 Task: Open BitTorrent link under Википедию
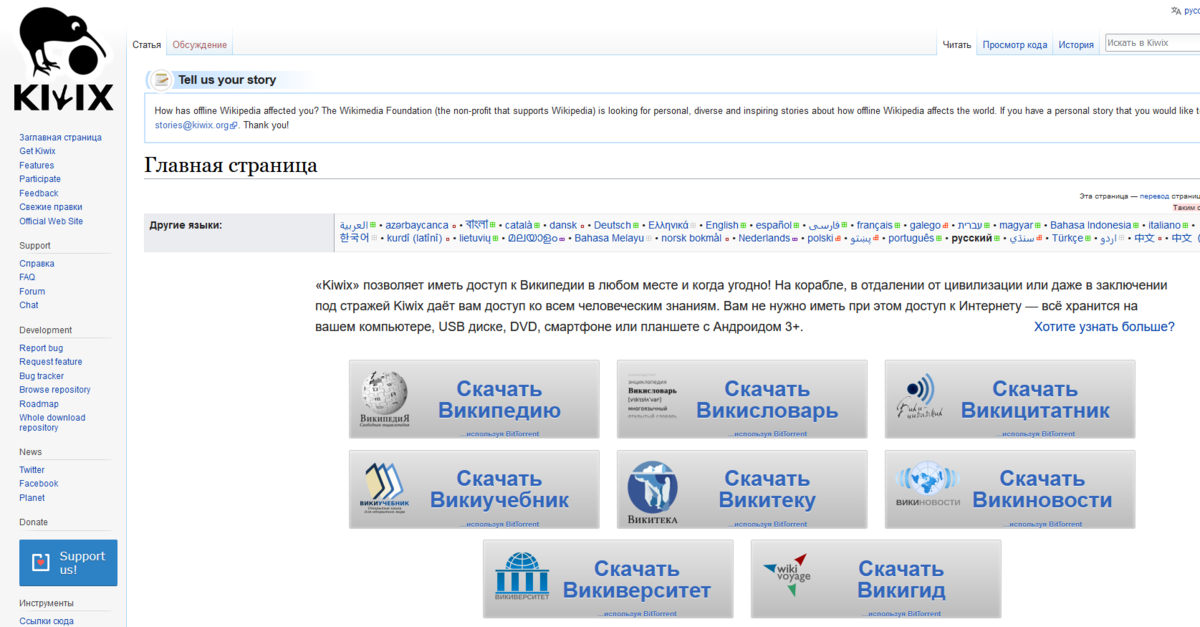pyautogui.click(x=500, y=434)
